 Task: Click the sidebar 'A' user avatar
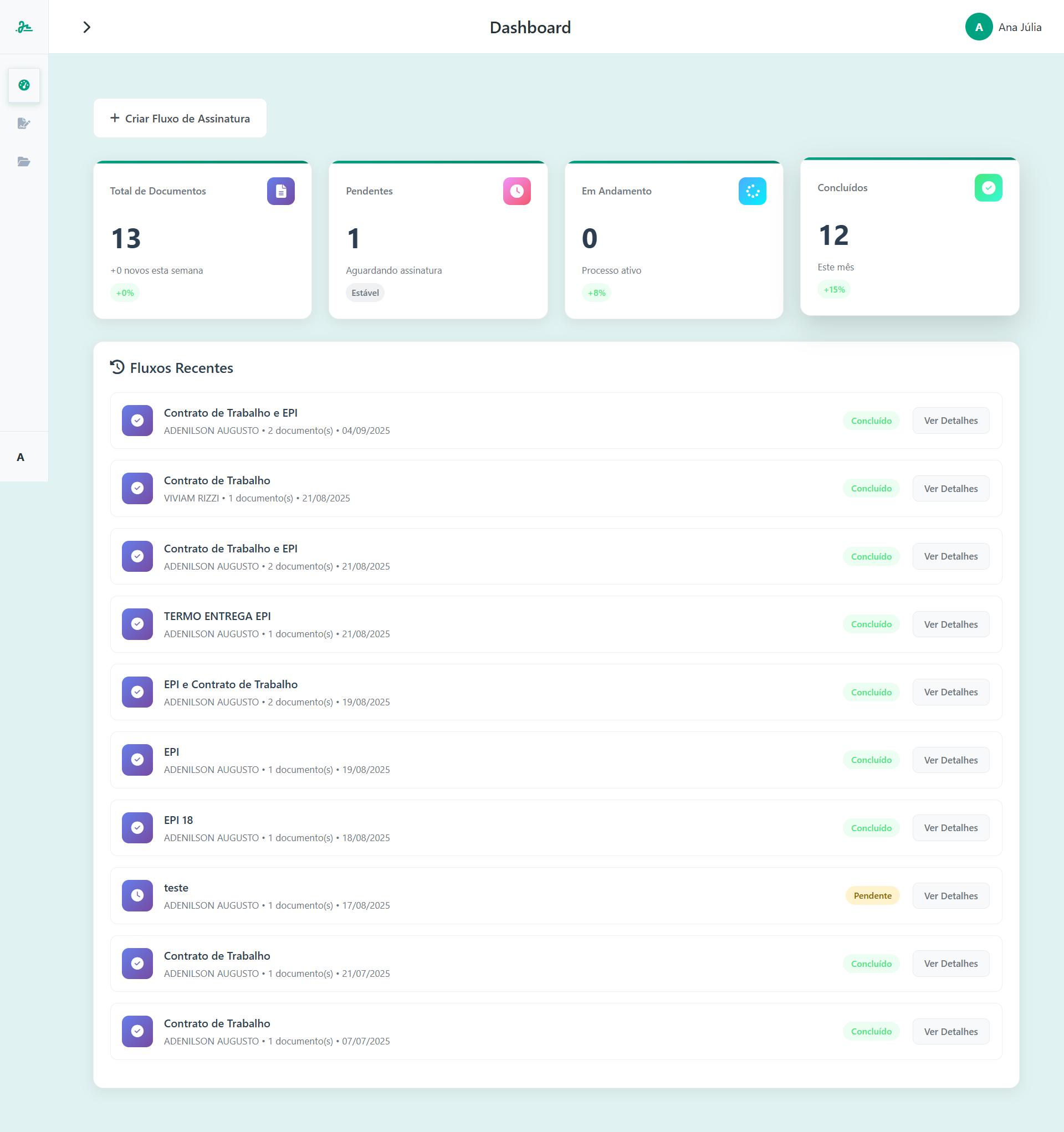pos(21,457)
